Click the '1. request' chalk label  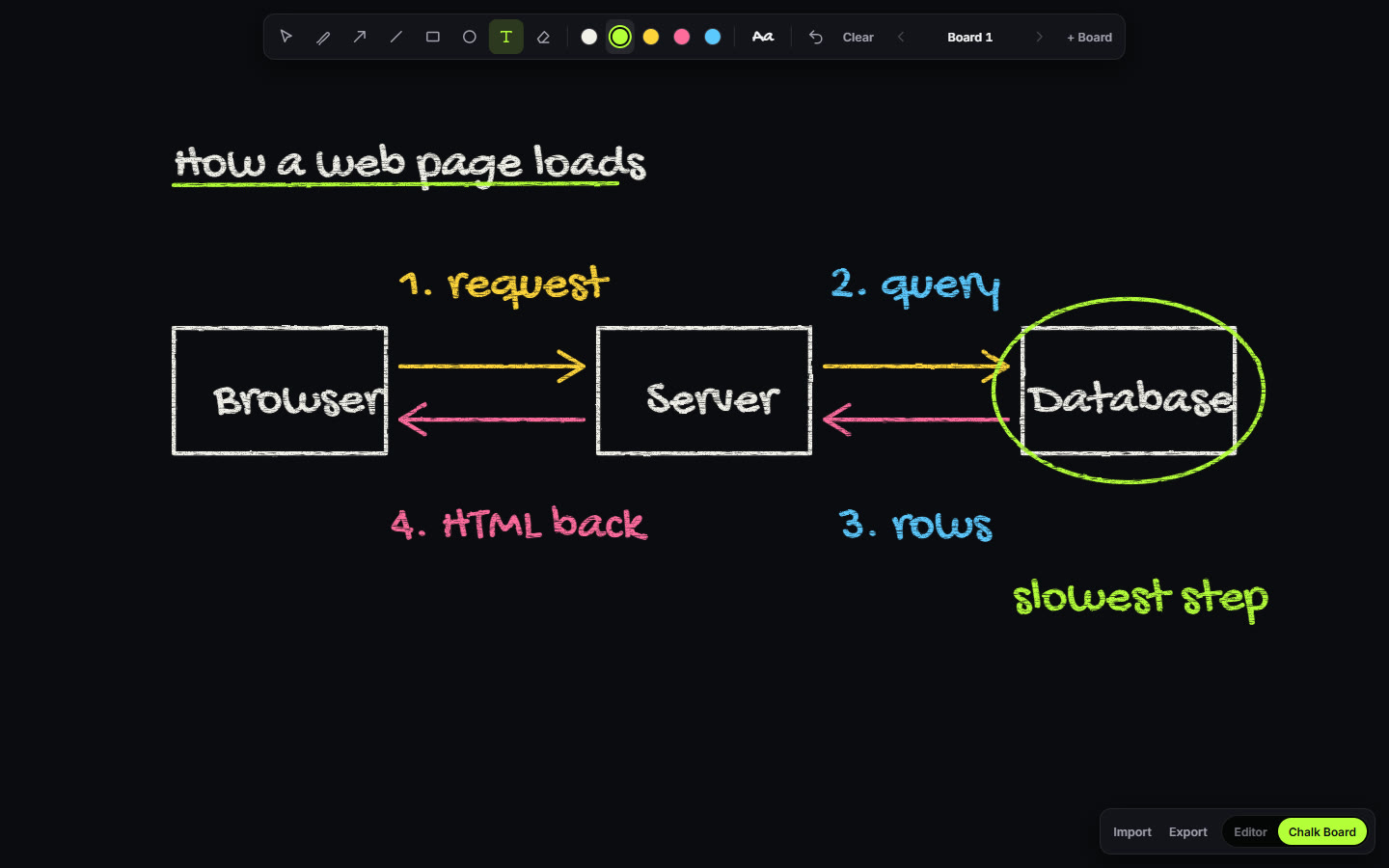coord(504,285)
